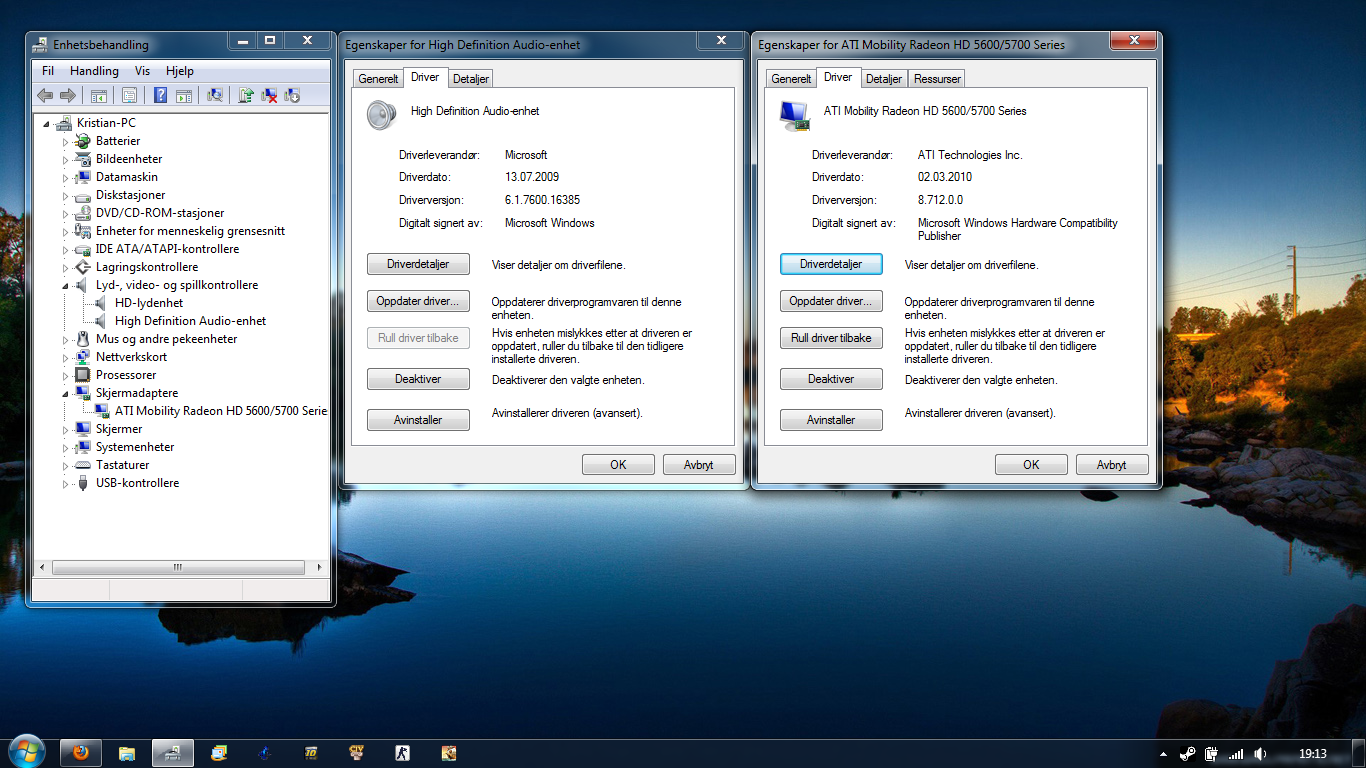Click Driverdetaljer in the ATI Radeon dialog
This screenshot has height=768, width=1366.
click(x=831, y=265)
